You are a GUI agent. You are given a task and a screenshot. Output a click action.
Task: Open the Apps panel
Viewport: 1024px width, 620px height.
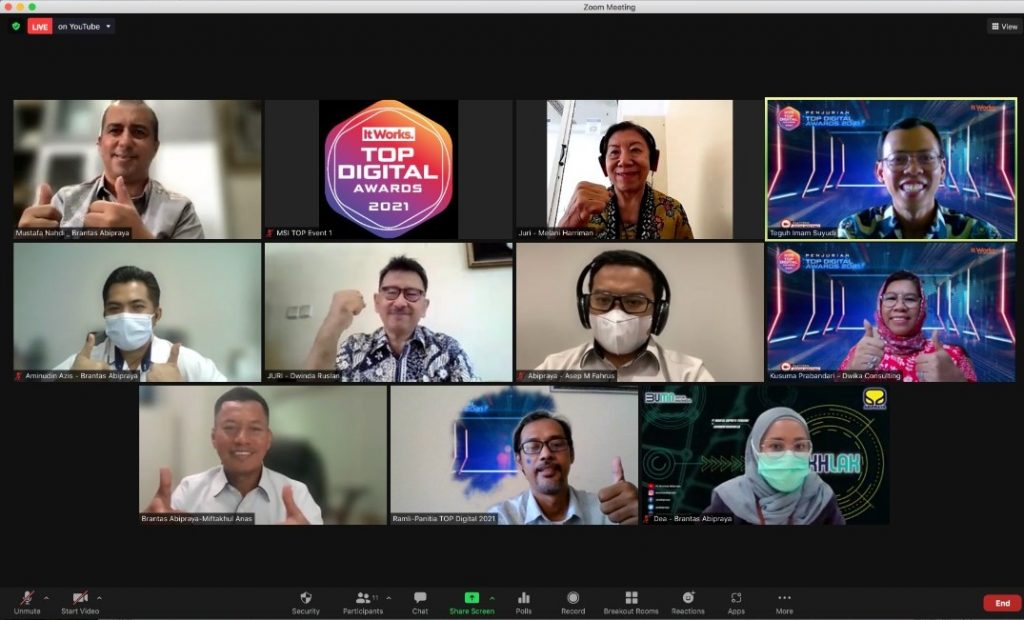click(x=736, y=602)
